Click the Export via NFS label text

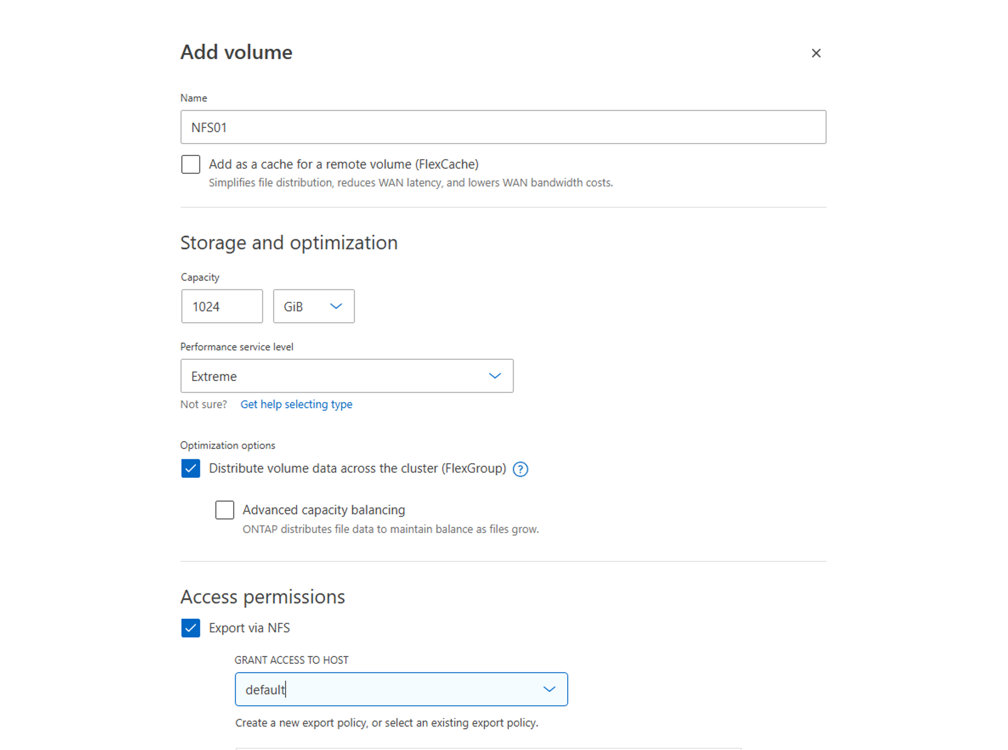coord(249,628)
